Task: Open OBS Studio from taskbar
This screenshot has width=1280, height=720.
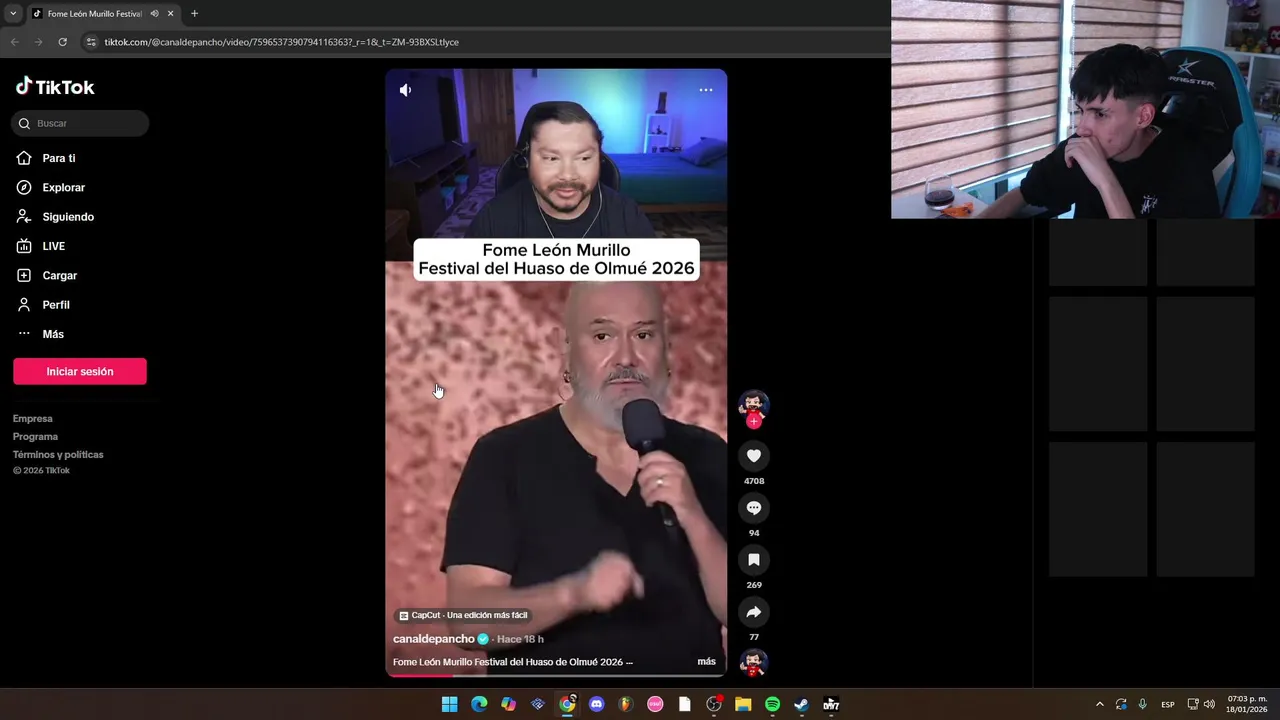Action: tap(714, 704)
